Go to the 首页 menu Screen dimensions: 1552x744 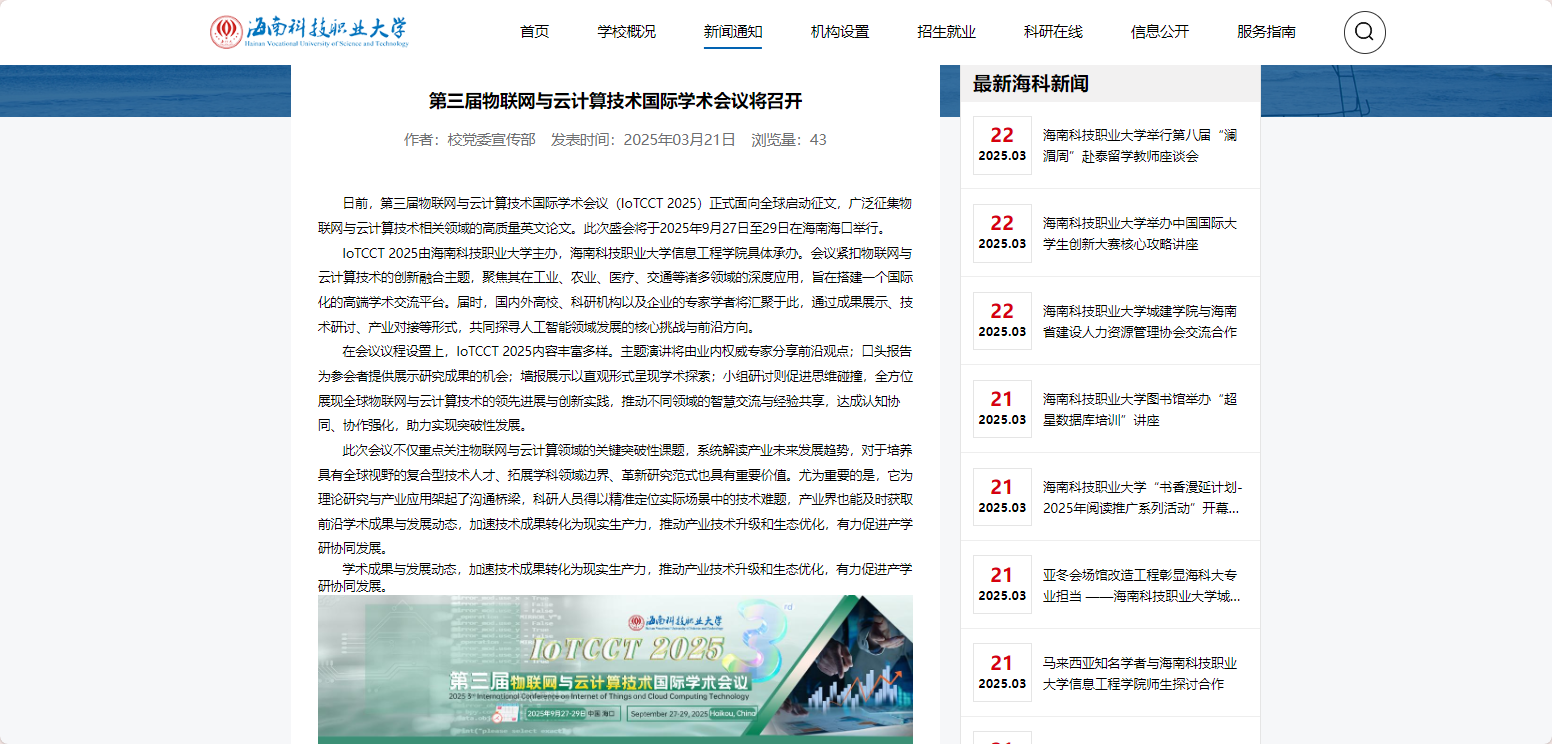(535, 32)
